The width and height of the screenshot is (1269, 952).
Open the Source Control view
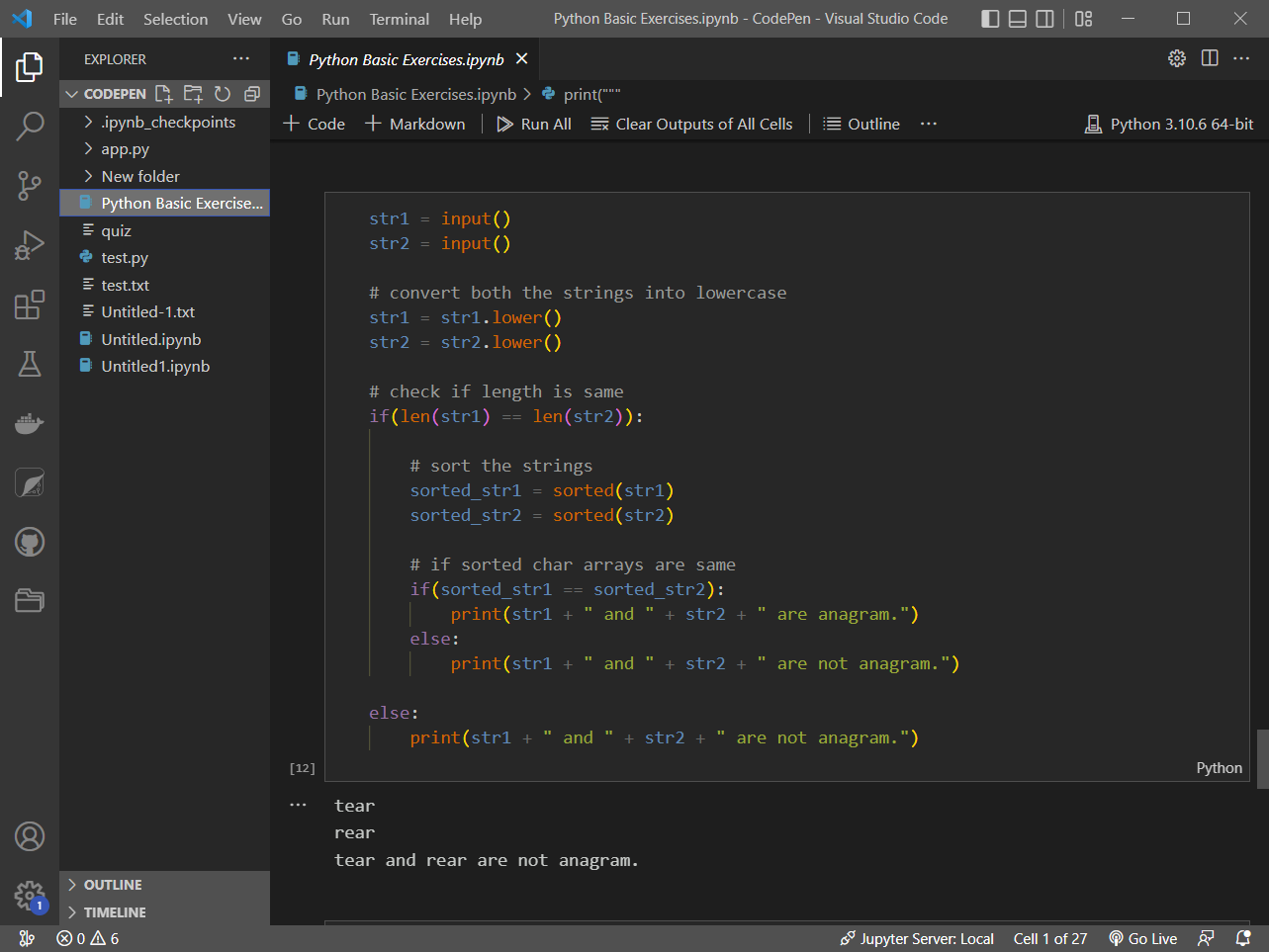click(x=30, y=186)
